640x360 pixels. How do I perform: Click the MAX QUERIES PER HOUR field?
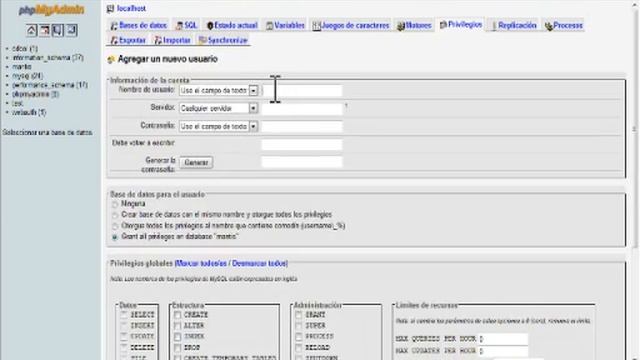tap(503, 339)
